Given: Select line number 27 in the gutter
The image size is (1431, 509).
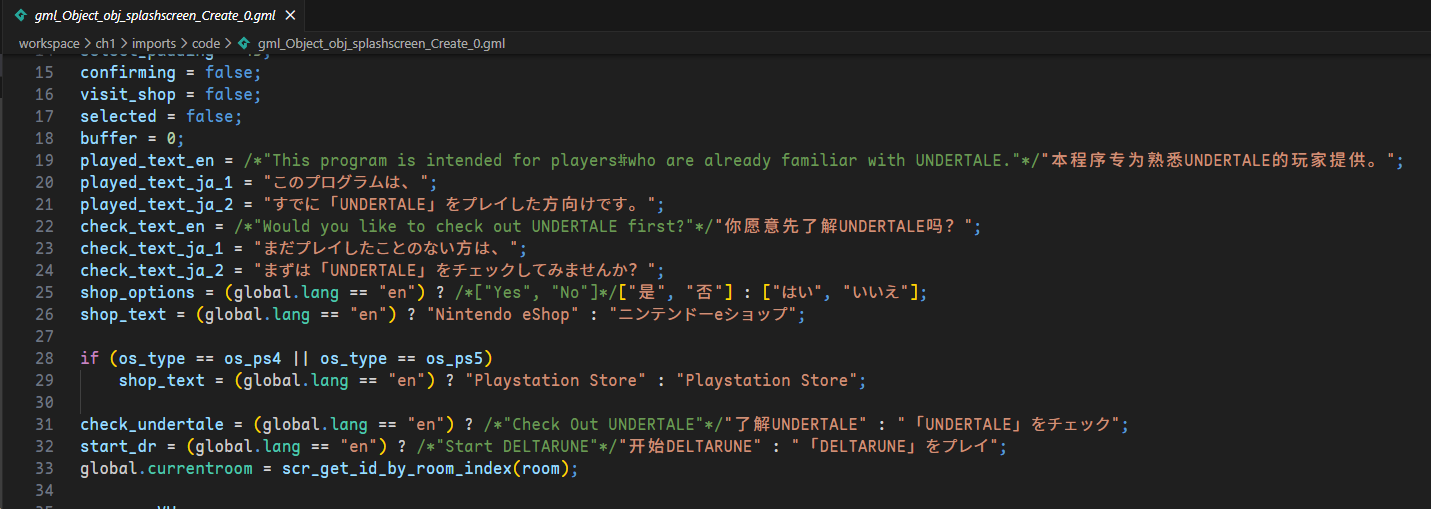Looking at the screenshot, I should coord(44,336).
